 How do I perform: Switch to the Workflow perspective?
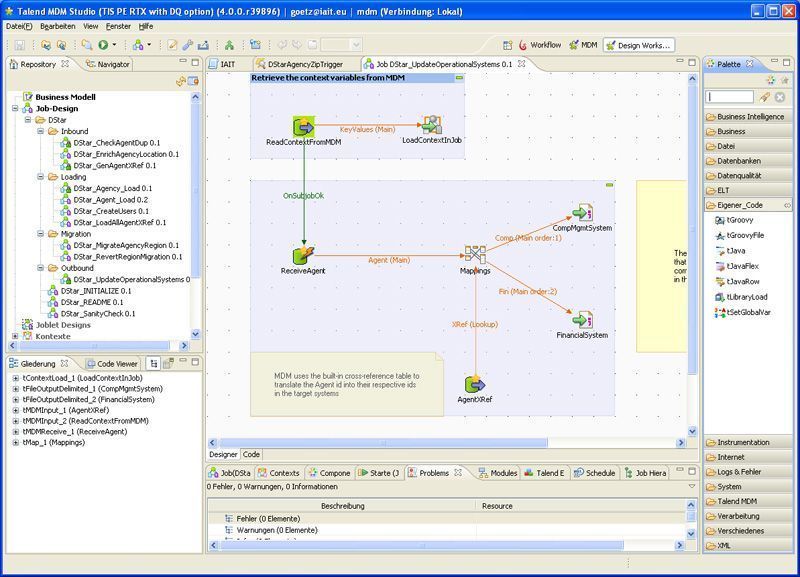540,45
